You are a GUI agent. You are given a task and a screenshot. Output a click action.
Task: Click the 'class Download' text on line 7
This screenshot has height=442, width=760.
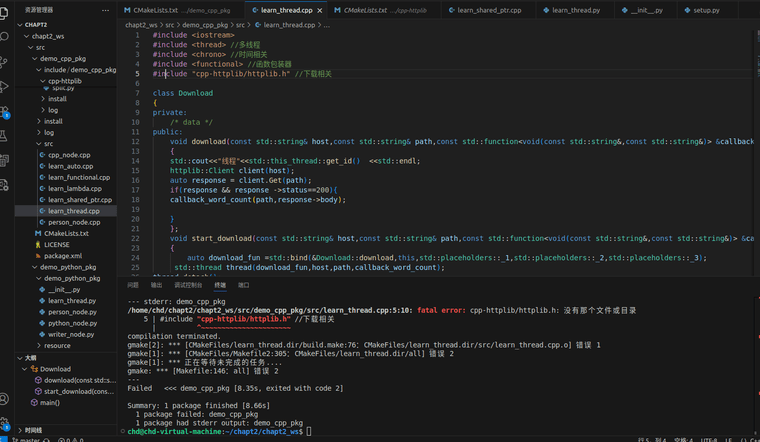pos(183,93)
